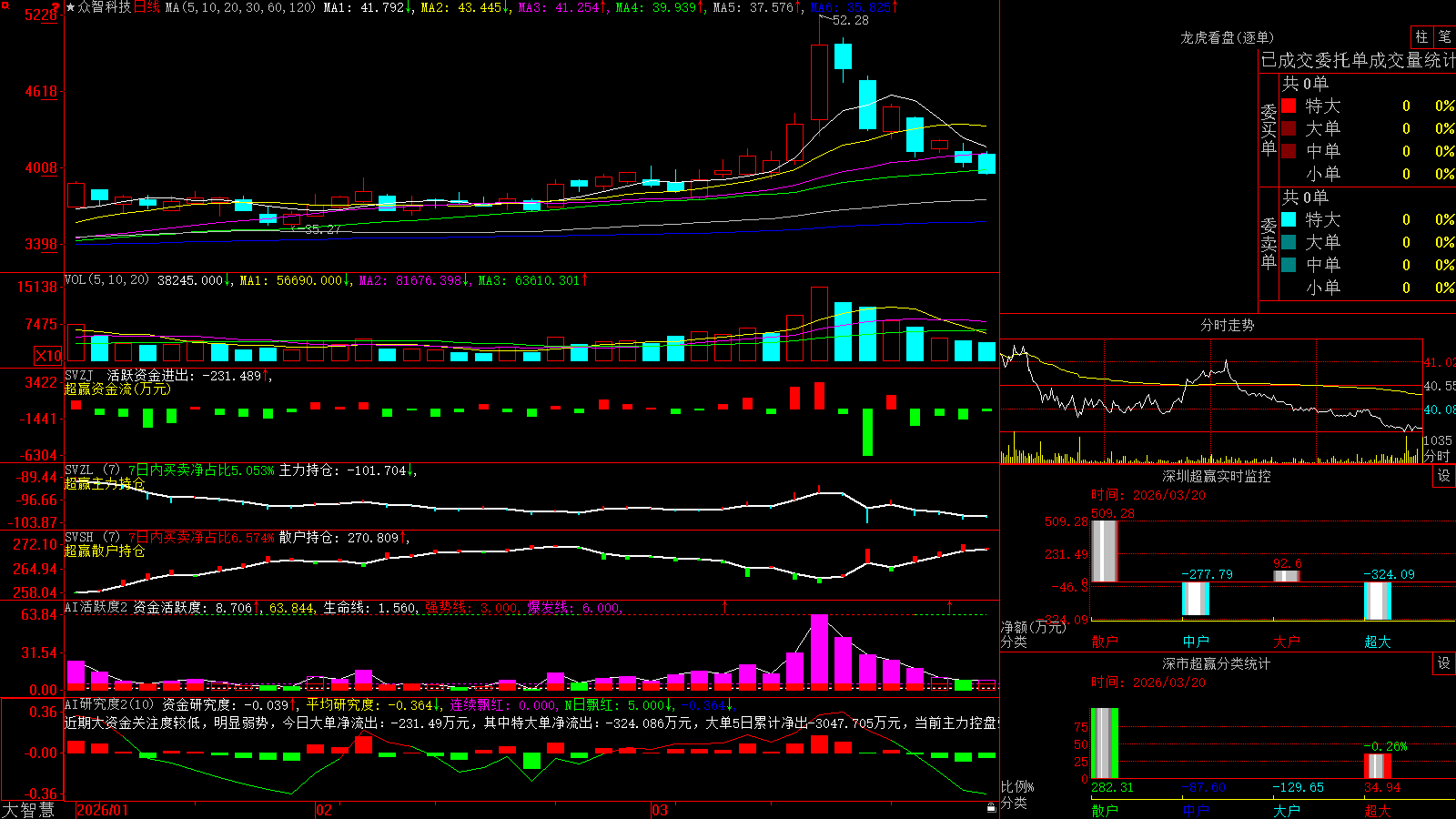Screen dimensions: 1456x819
Task: Click the 大户 ratio value -129.65
Action: tap(1299, 787)
